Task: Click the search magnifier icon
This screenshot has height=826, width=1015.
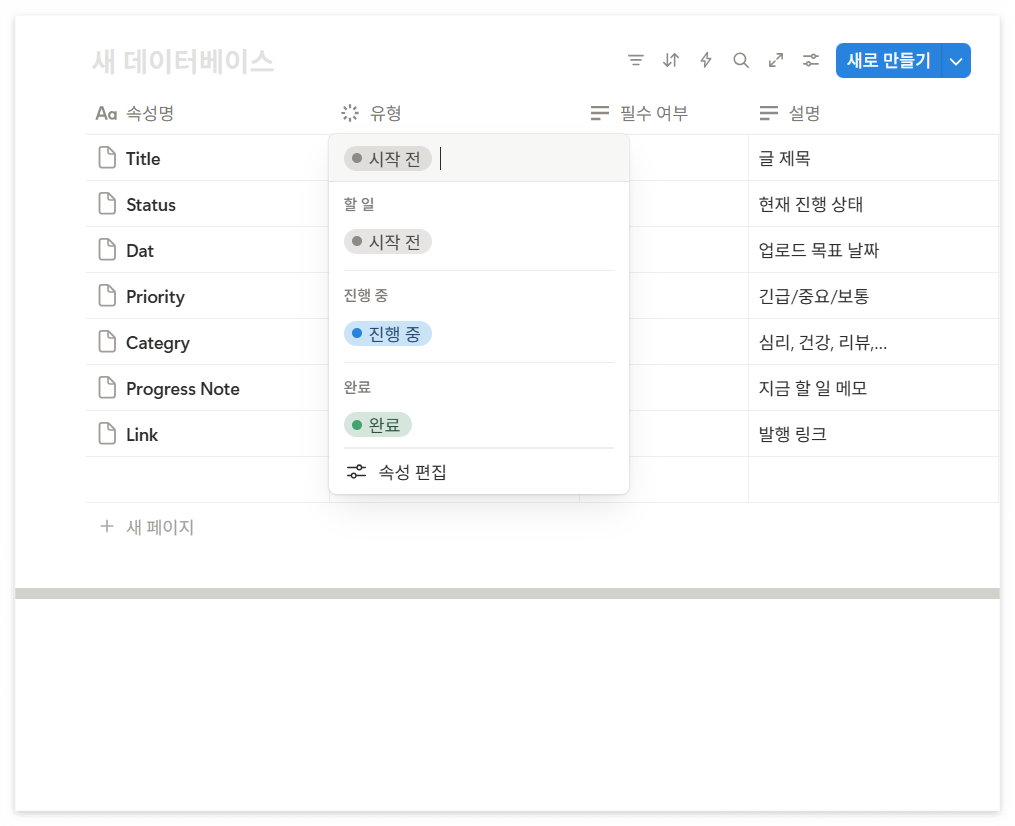Action: tap(741, 60)
